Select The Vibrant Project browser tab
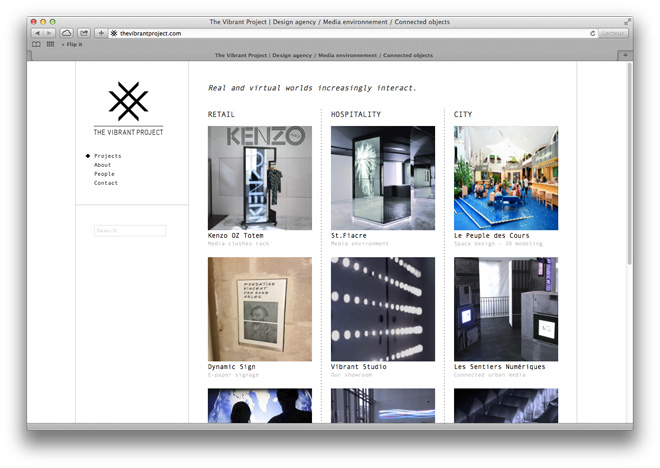 pos(323,55)
